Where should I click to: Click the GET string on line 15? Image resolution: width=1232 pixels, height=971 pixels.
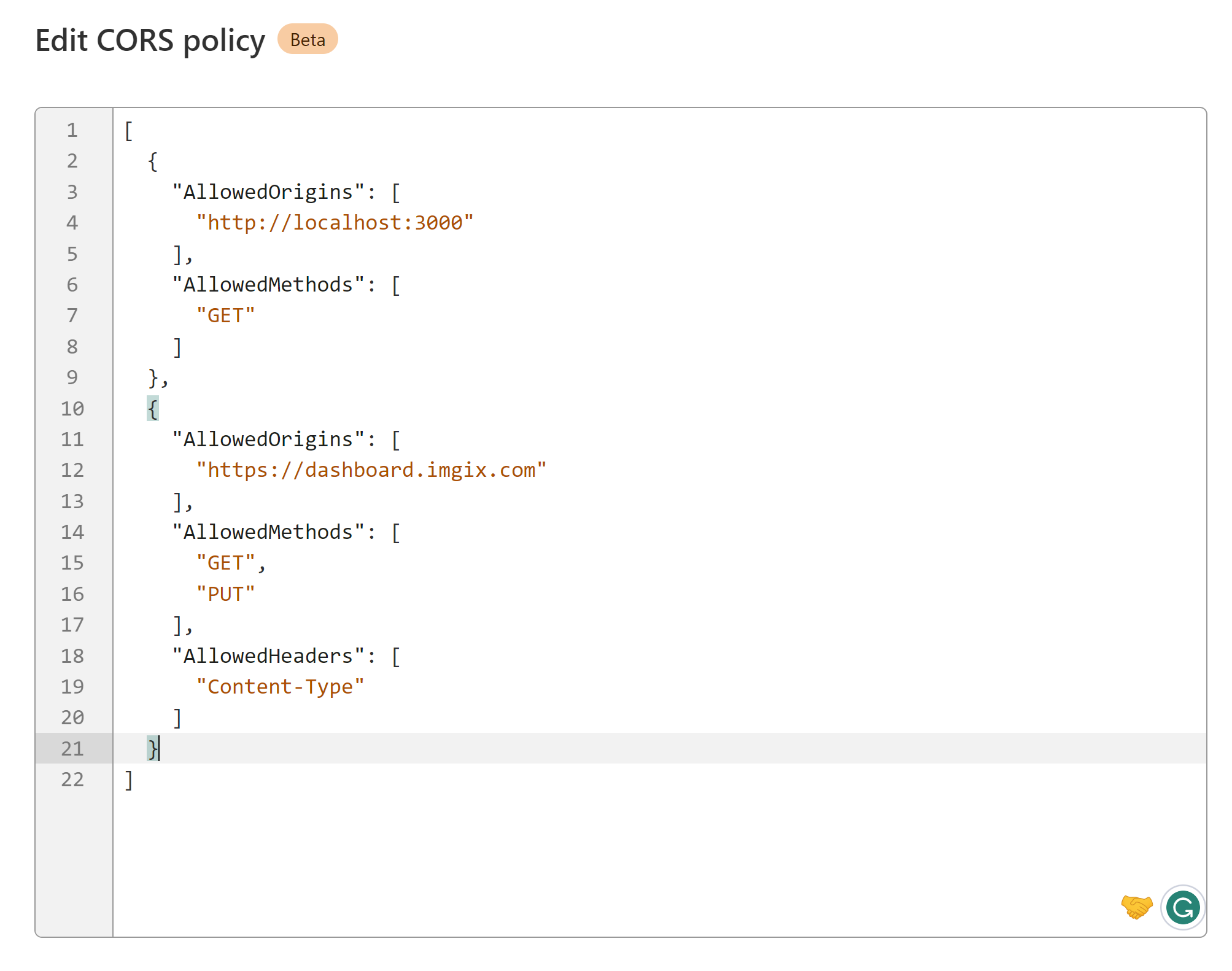click(225, 562)
